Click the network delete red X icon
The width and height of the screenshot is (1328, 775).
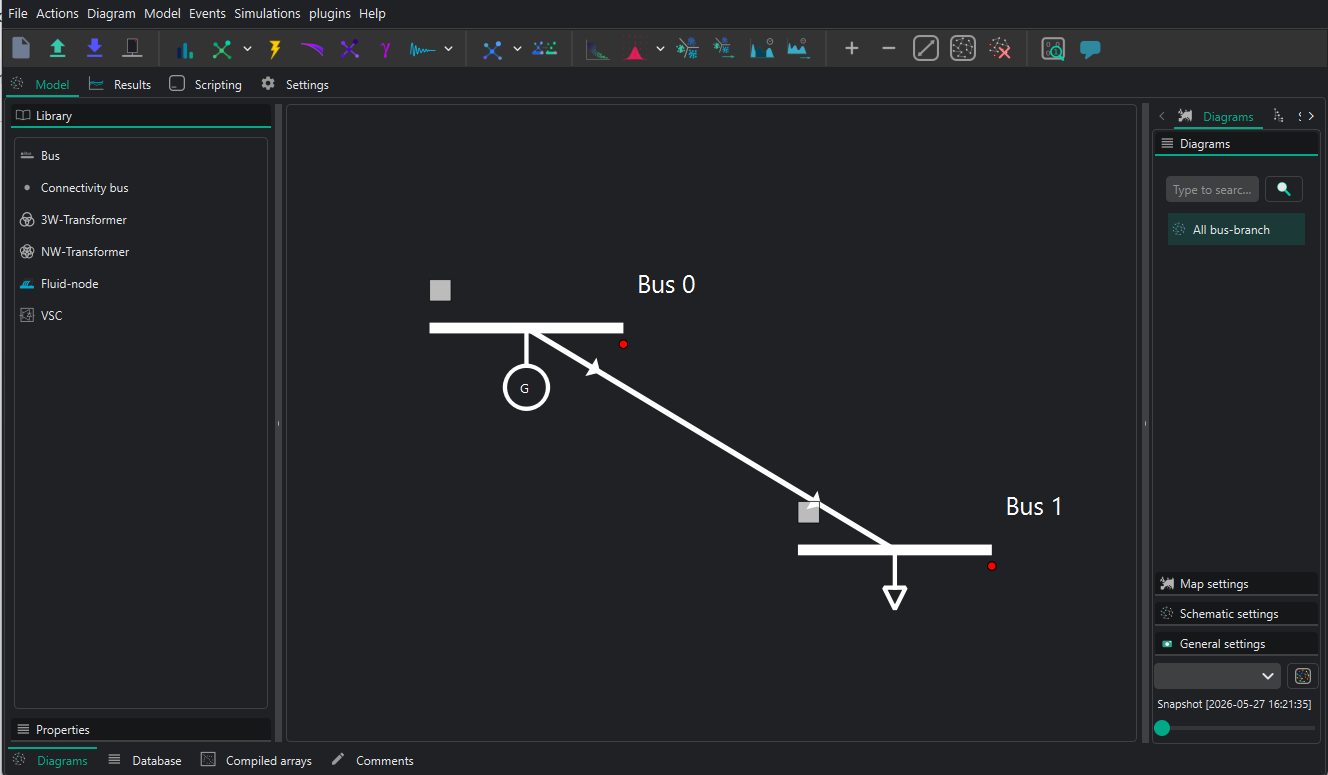point(1000,48)
